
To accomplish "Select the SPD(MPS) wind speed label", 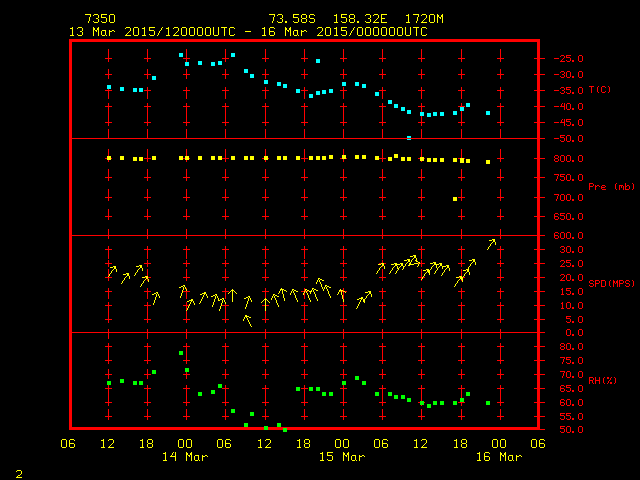I will tap(606, 282).
